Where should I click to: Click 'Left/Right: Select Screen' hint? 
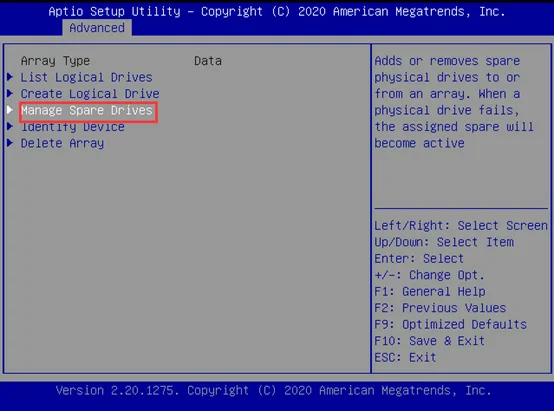point(461,225)
